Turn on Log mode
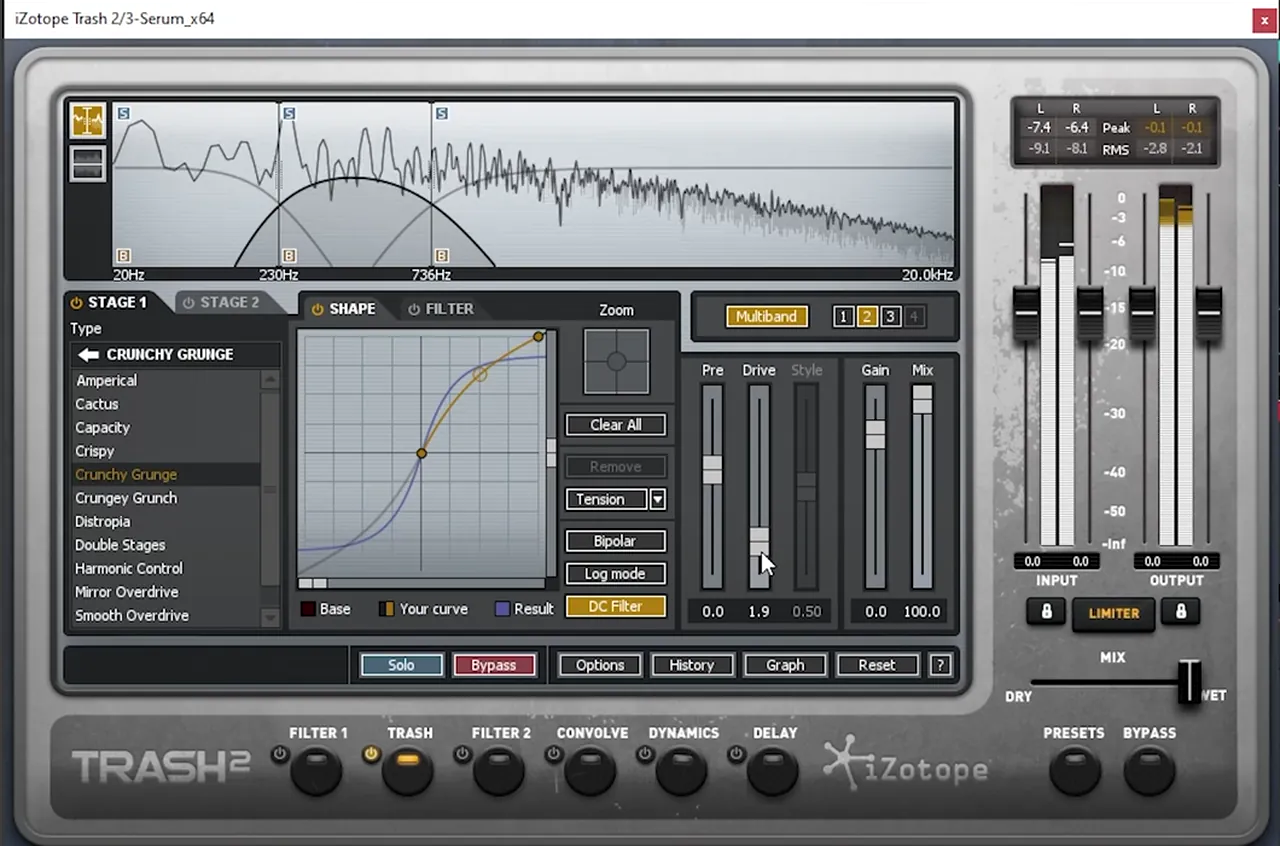The height and width of the screenshot is (846, 1280). tap(615, 574)
